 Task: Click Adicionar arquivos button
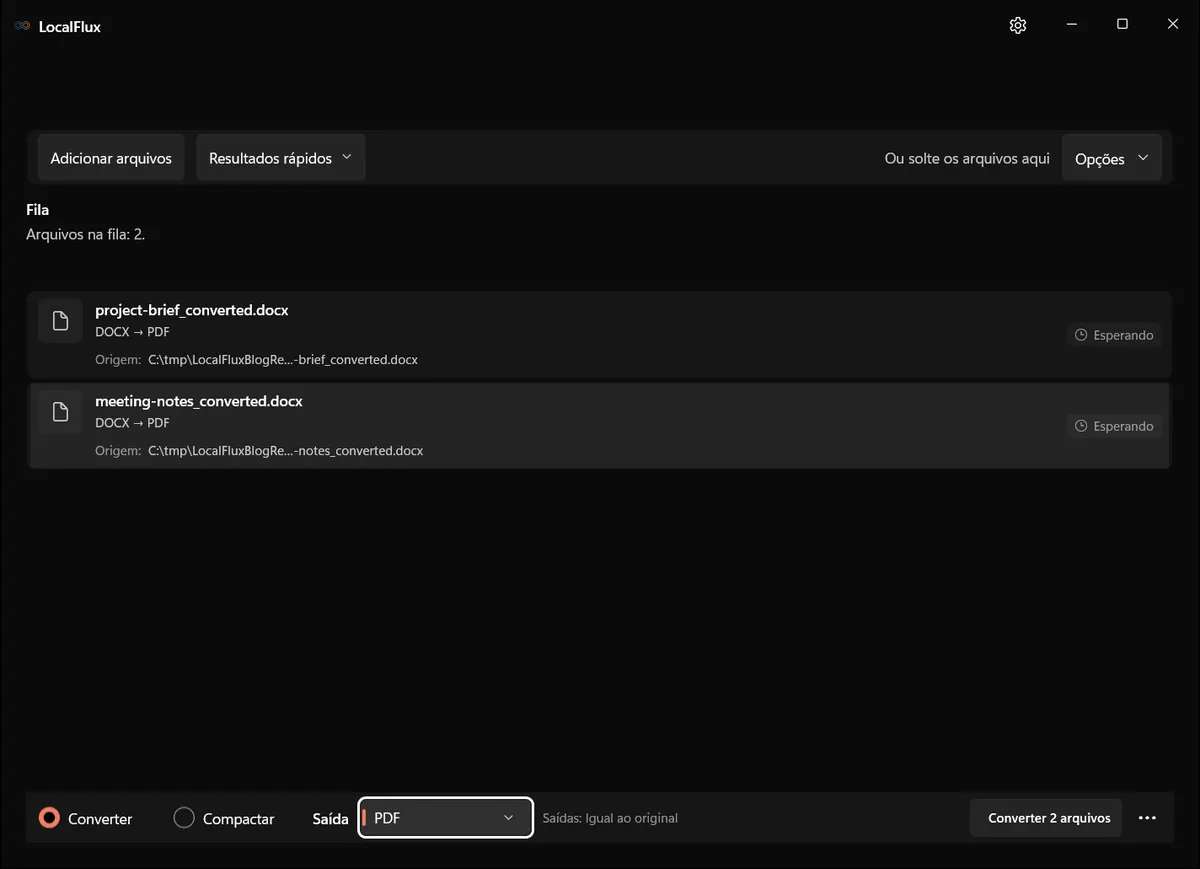111,158
